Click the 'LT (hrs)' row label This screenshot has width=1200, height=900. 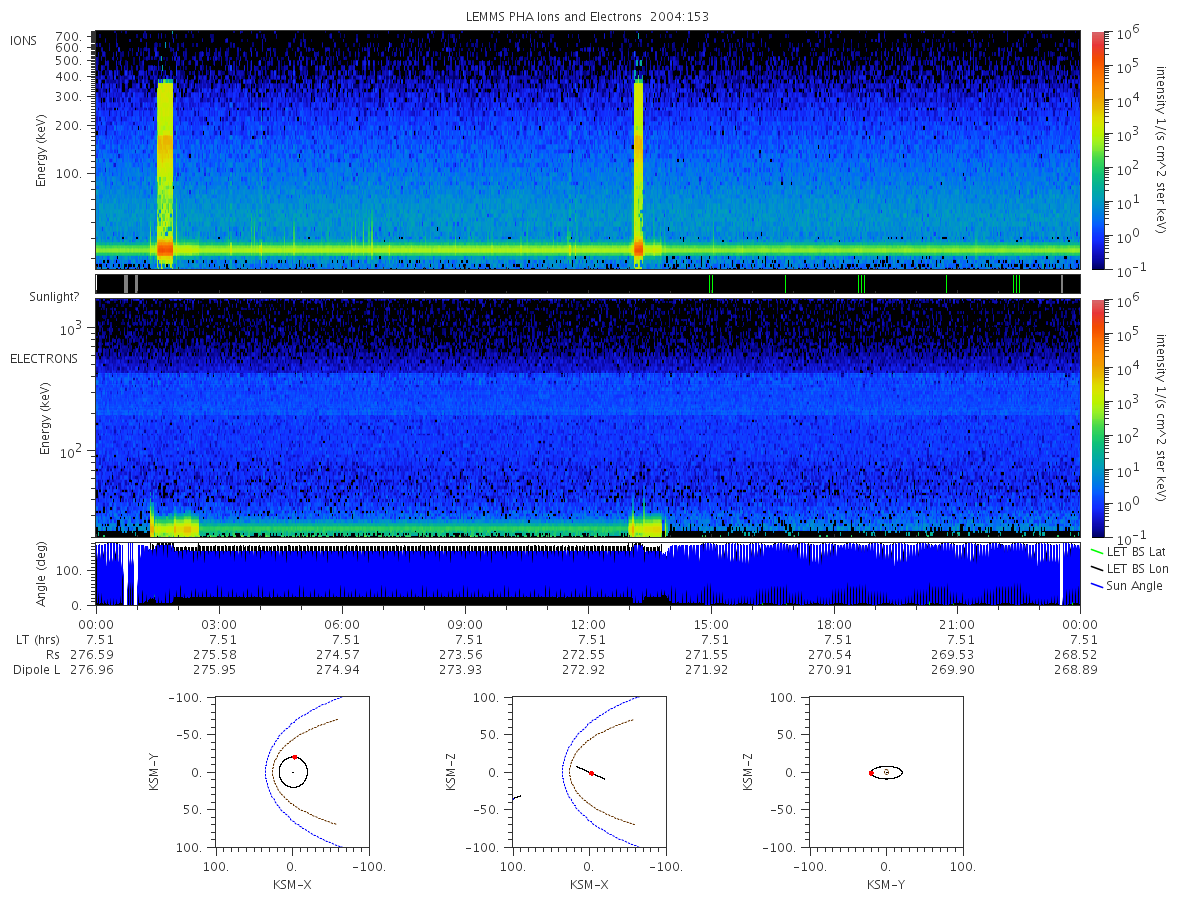(37, 640)
